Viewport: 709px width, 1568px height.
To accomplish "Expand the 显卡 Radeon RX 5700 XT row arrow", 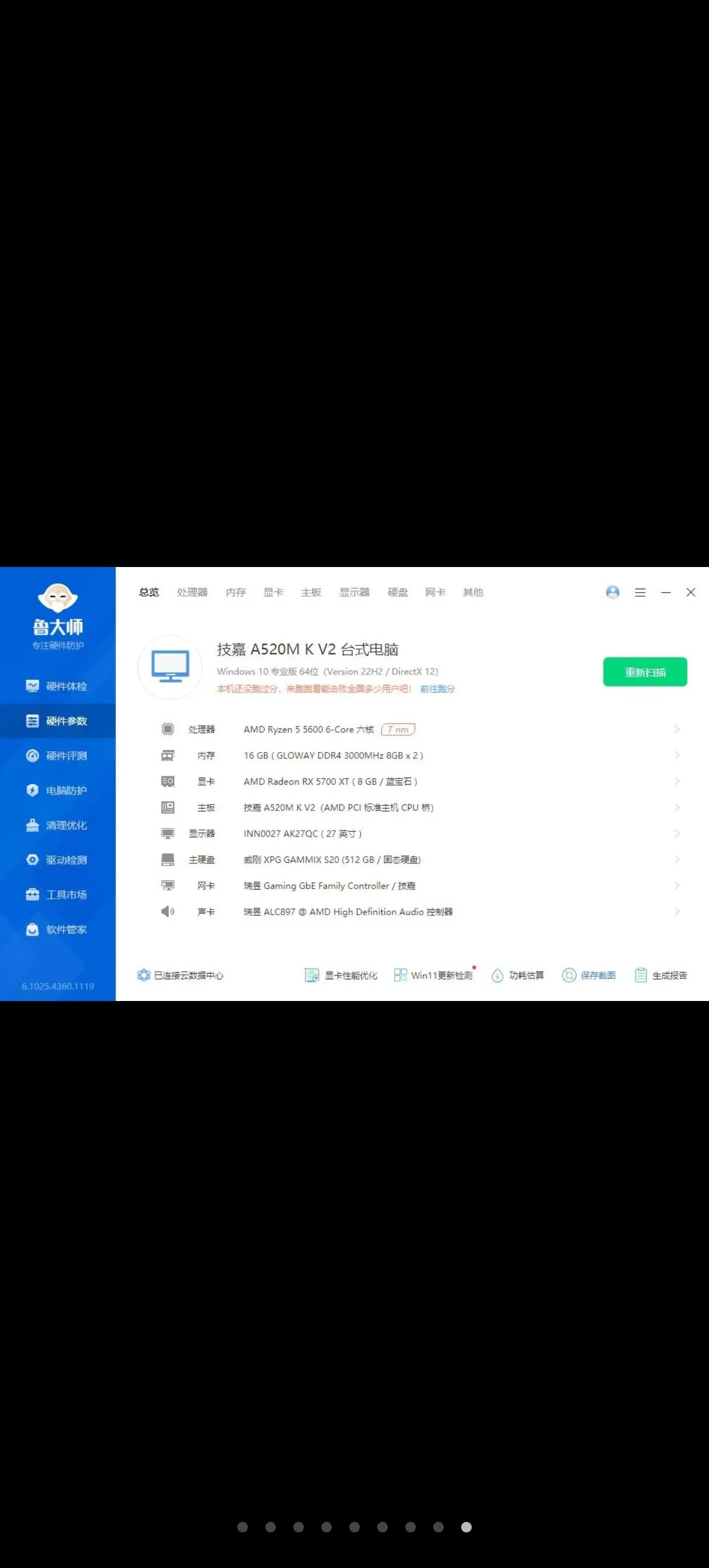I will [676, 781].
